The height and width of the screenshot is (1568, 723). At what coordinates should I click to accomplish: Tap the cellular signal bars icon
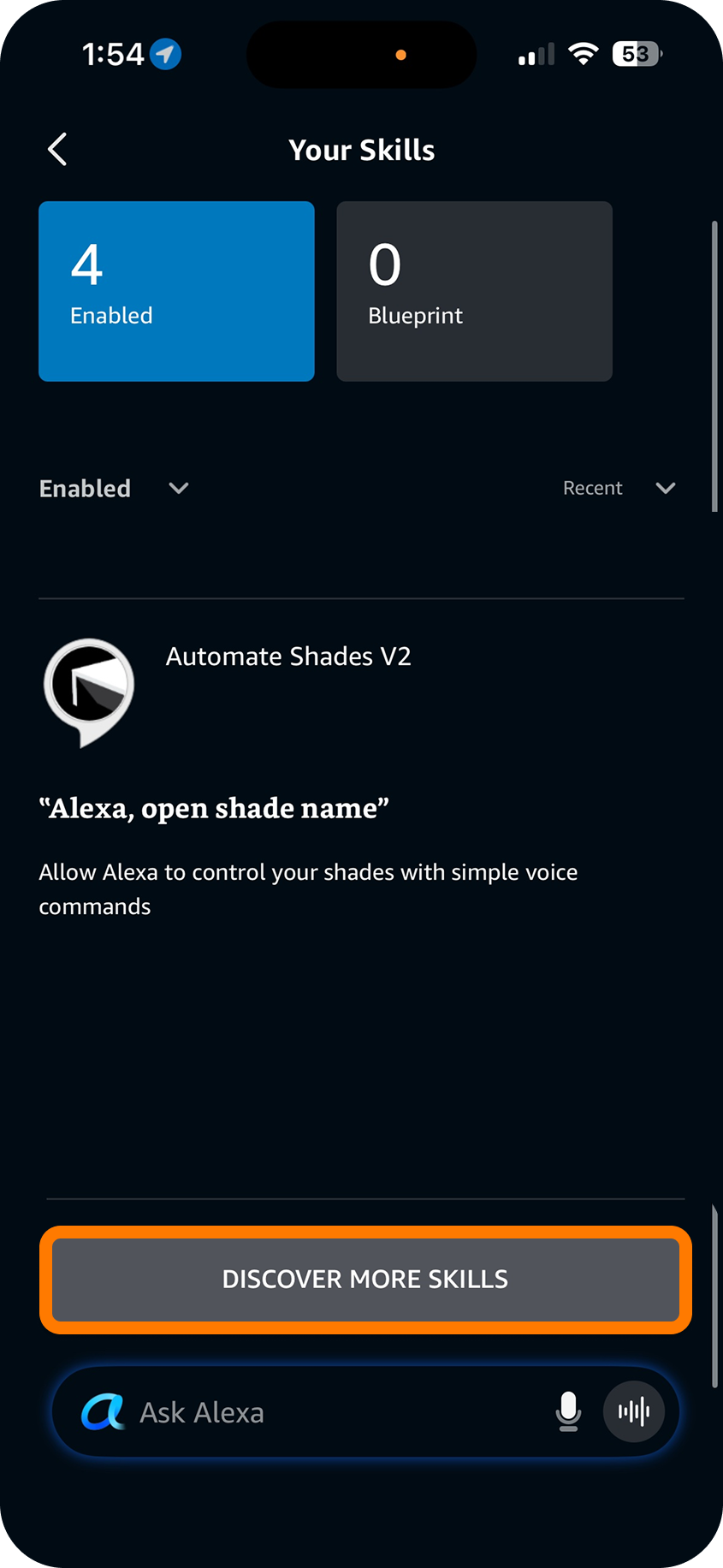[536, 55]
